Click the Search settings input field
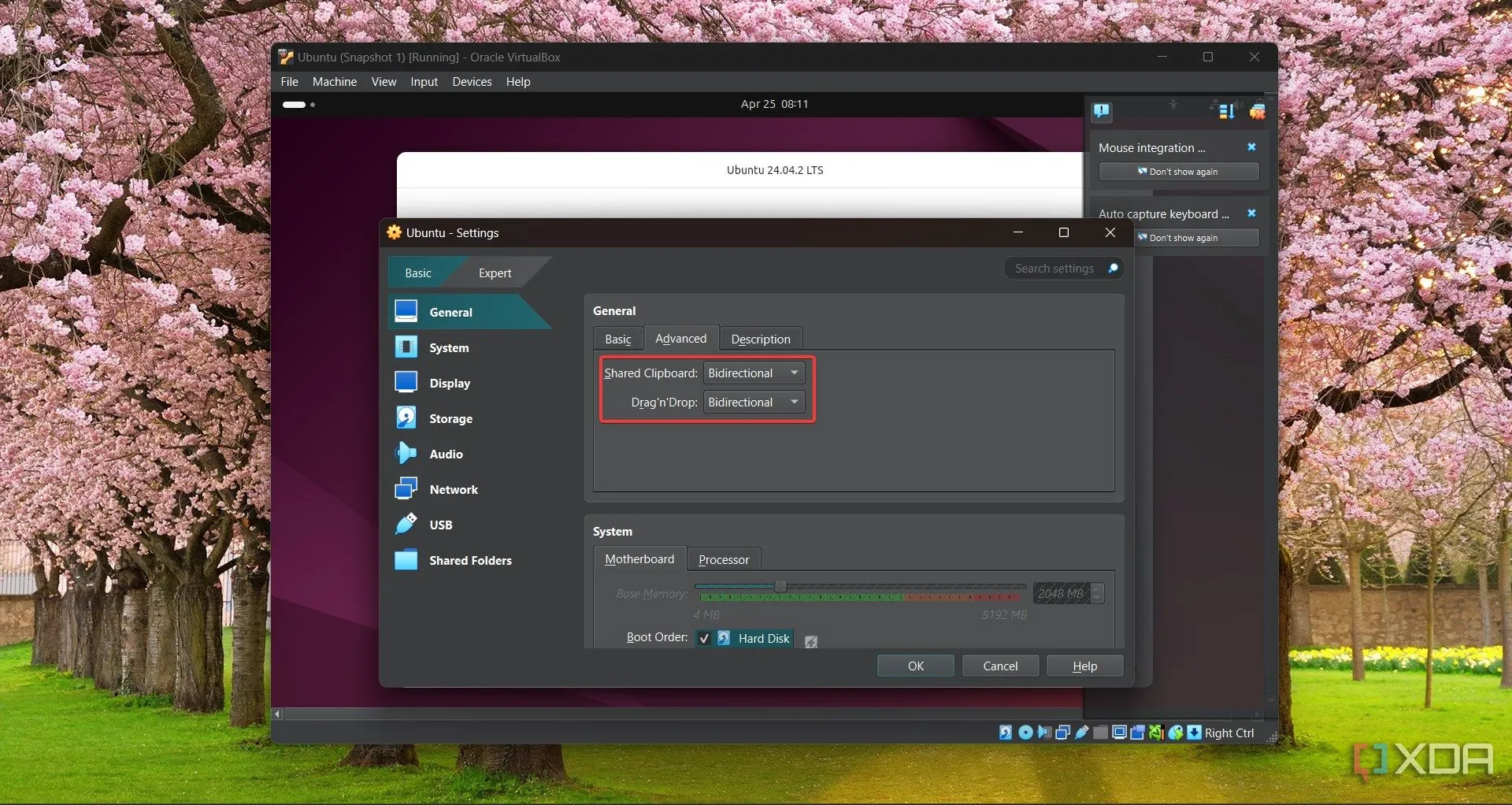 pos(1063,269)
